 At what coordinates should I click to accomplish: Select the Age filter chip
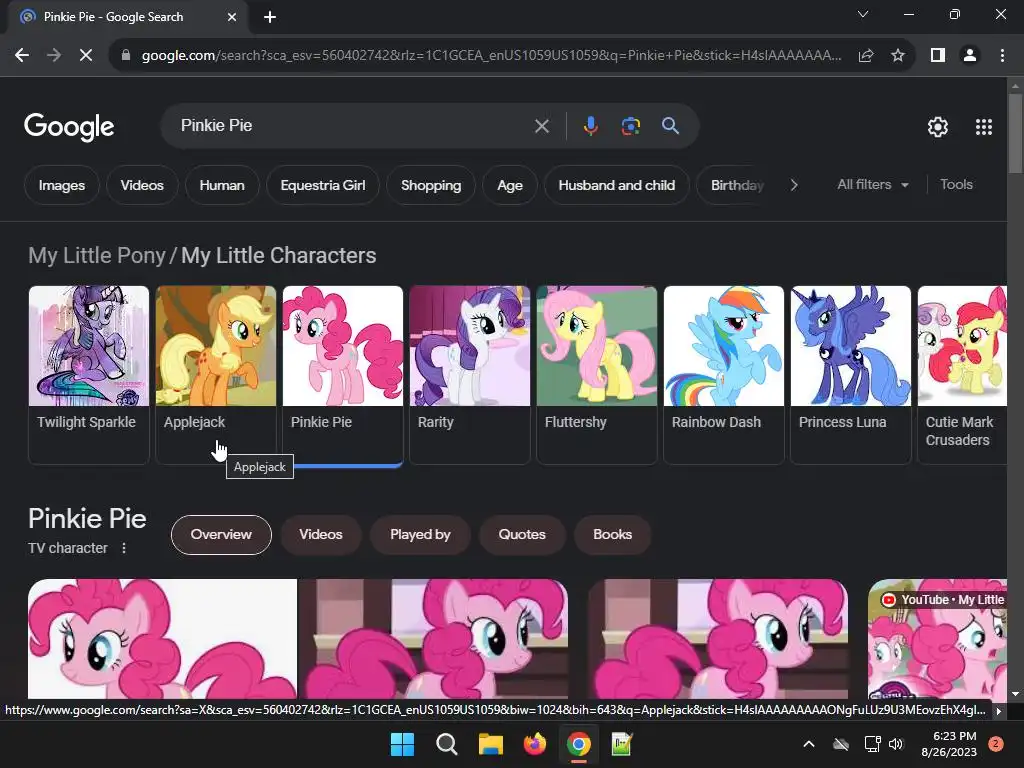pos(510,185)
